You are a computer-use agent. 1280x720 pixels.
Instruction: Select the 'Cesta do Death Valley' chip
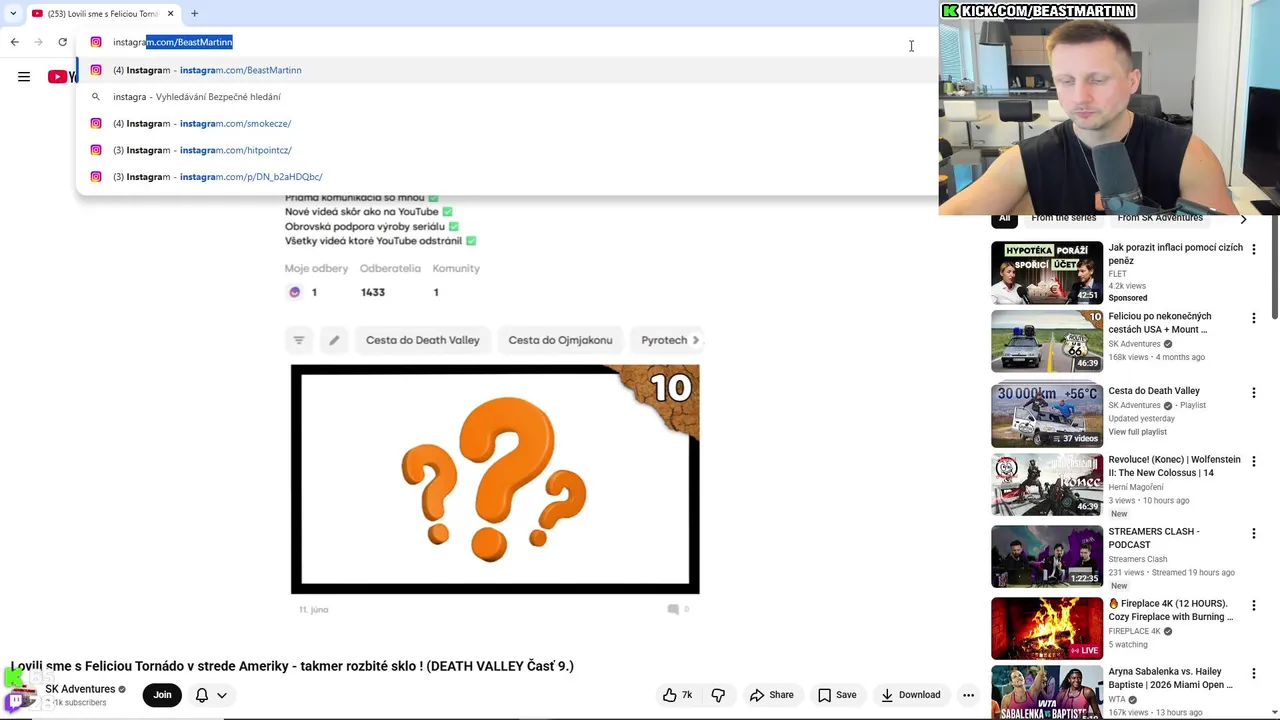tap(423, 340)
